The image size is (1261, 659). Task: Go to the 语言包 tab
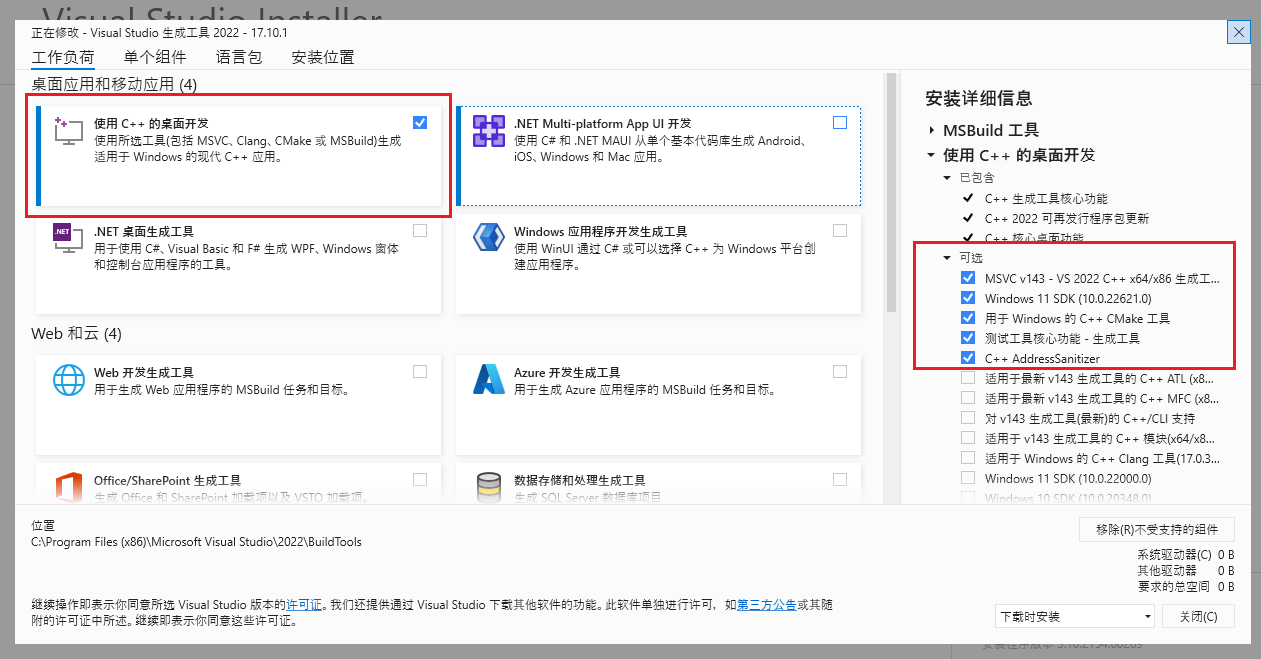coord(239,58)
